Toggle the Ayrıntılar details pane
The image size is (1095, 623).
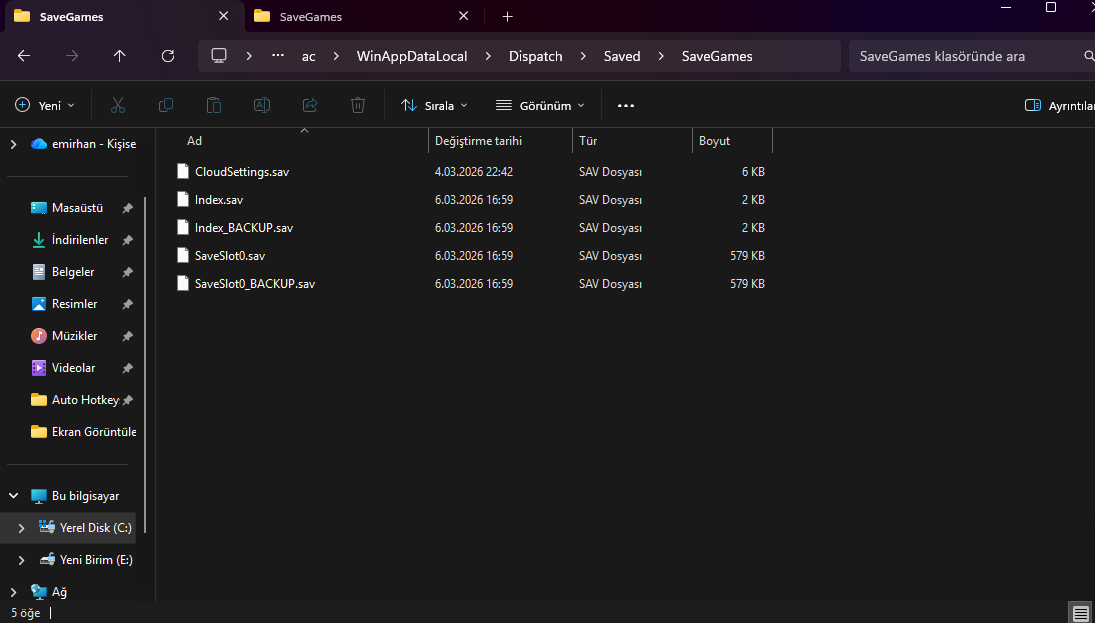coord(1060,105)
